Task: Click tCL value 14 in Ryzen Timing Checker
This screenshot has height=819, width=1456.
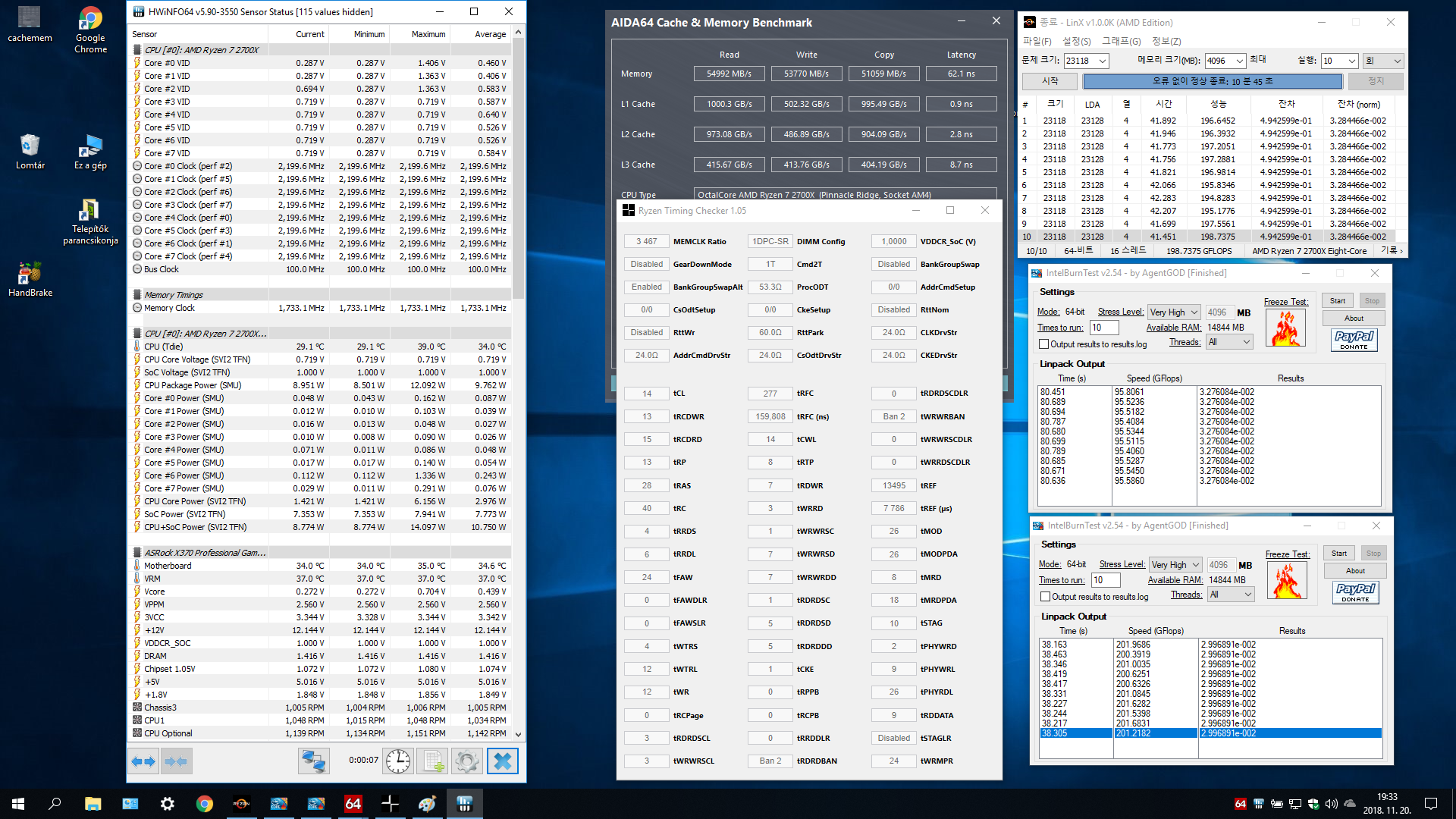Action: [x=646, y=394]
